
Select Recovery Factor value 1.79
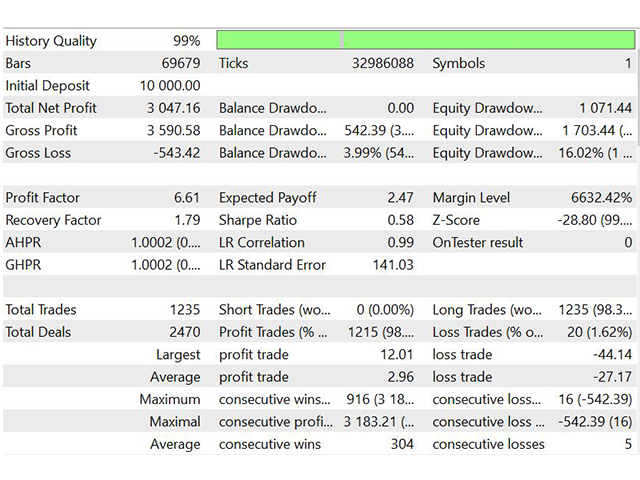pyautogui.click(x=187, y=220)
